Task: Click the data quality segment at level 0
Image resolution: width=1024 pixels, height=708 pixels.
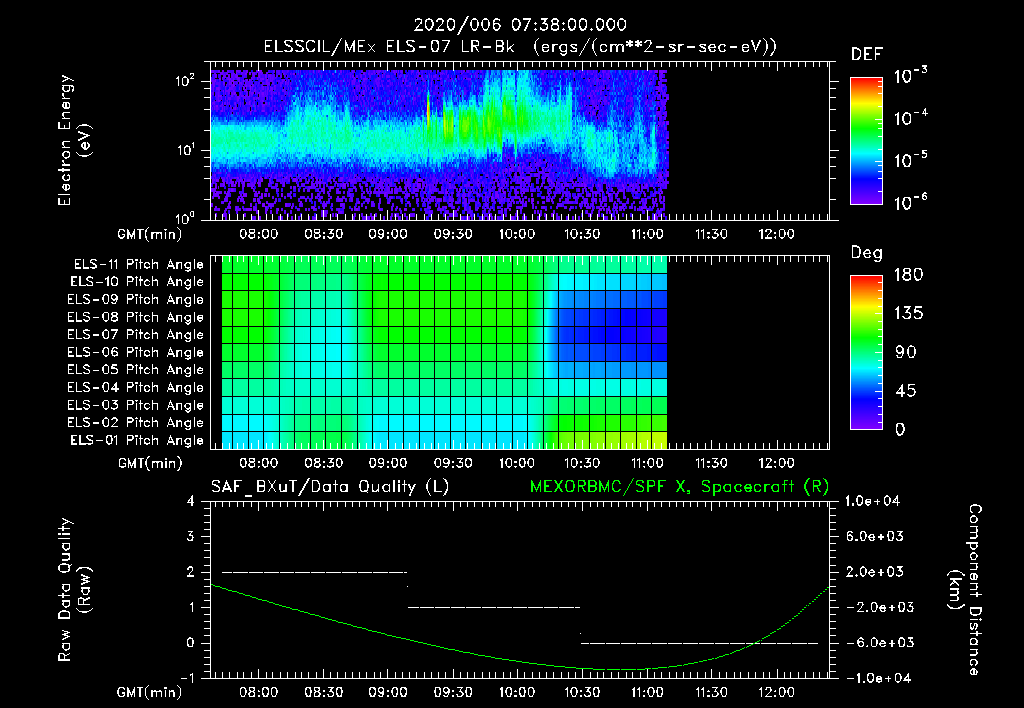Action: [699, 643]
